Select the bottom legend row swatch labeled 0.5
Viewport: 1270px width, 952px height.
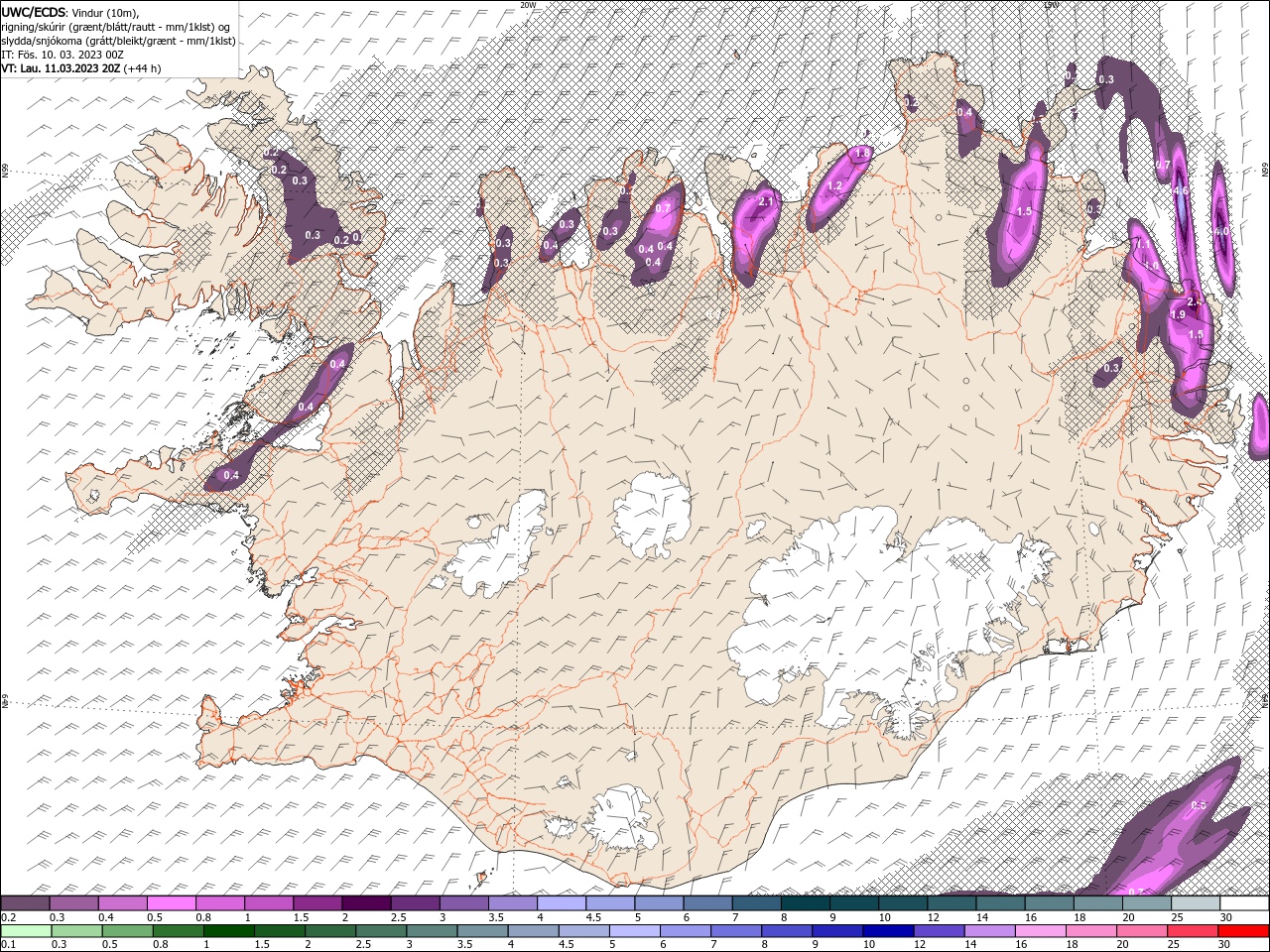[x=127, y=931]
